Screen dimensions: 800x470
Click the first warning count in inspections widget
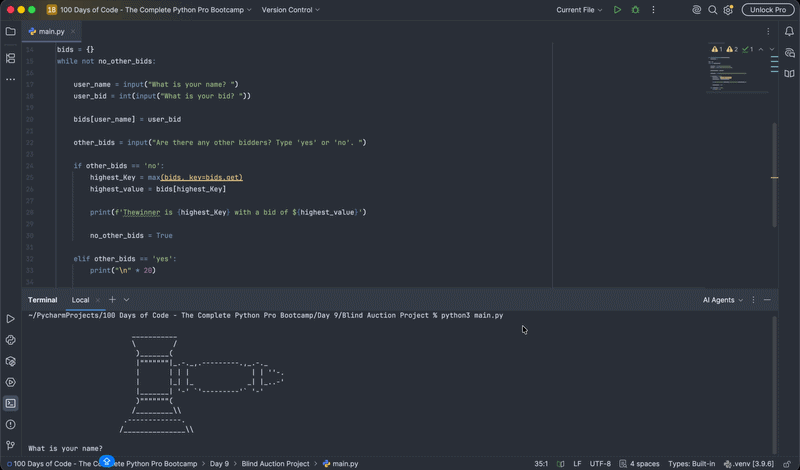[x=717, y=50]
